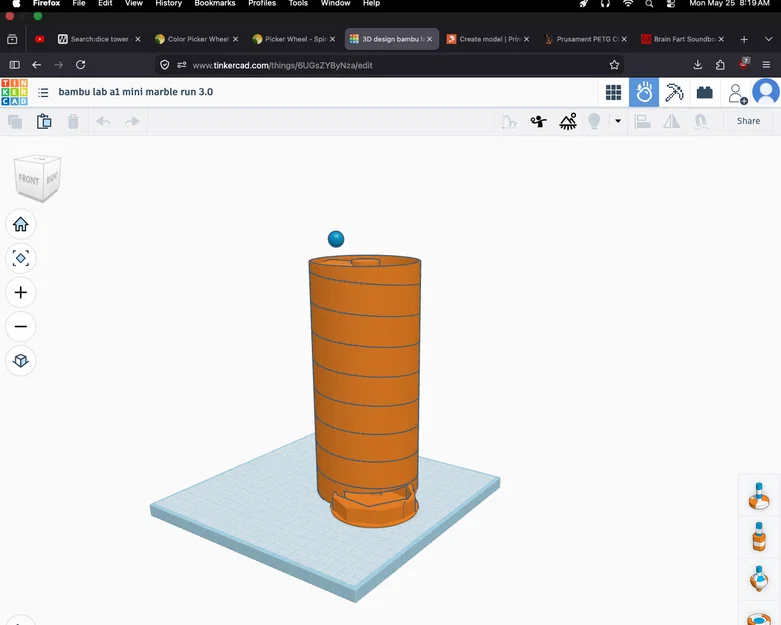Open the pinned YouTube tab
781x625 pixels.
[39, 39]
